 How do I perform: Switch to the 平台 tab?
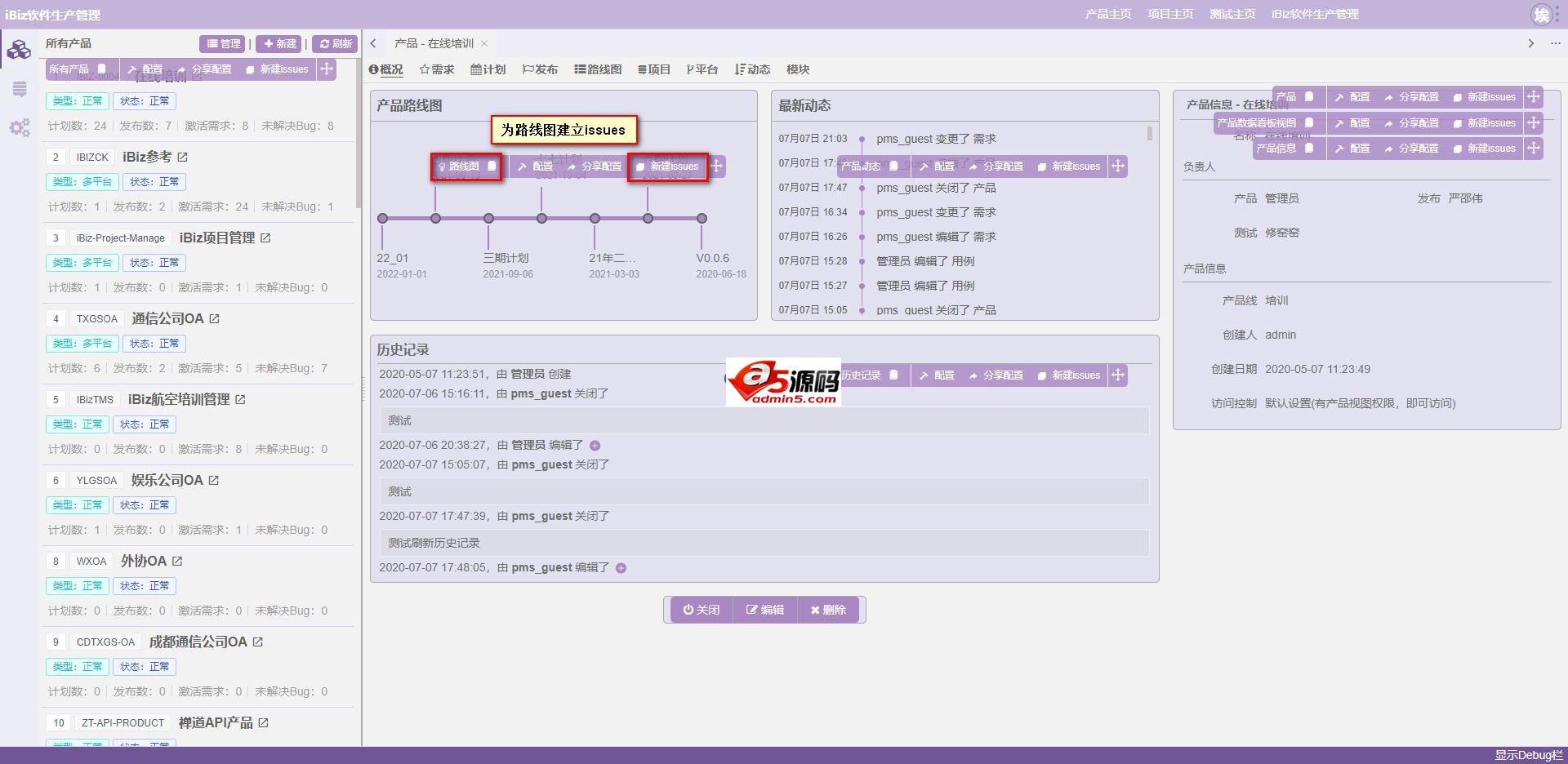702,69
